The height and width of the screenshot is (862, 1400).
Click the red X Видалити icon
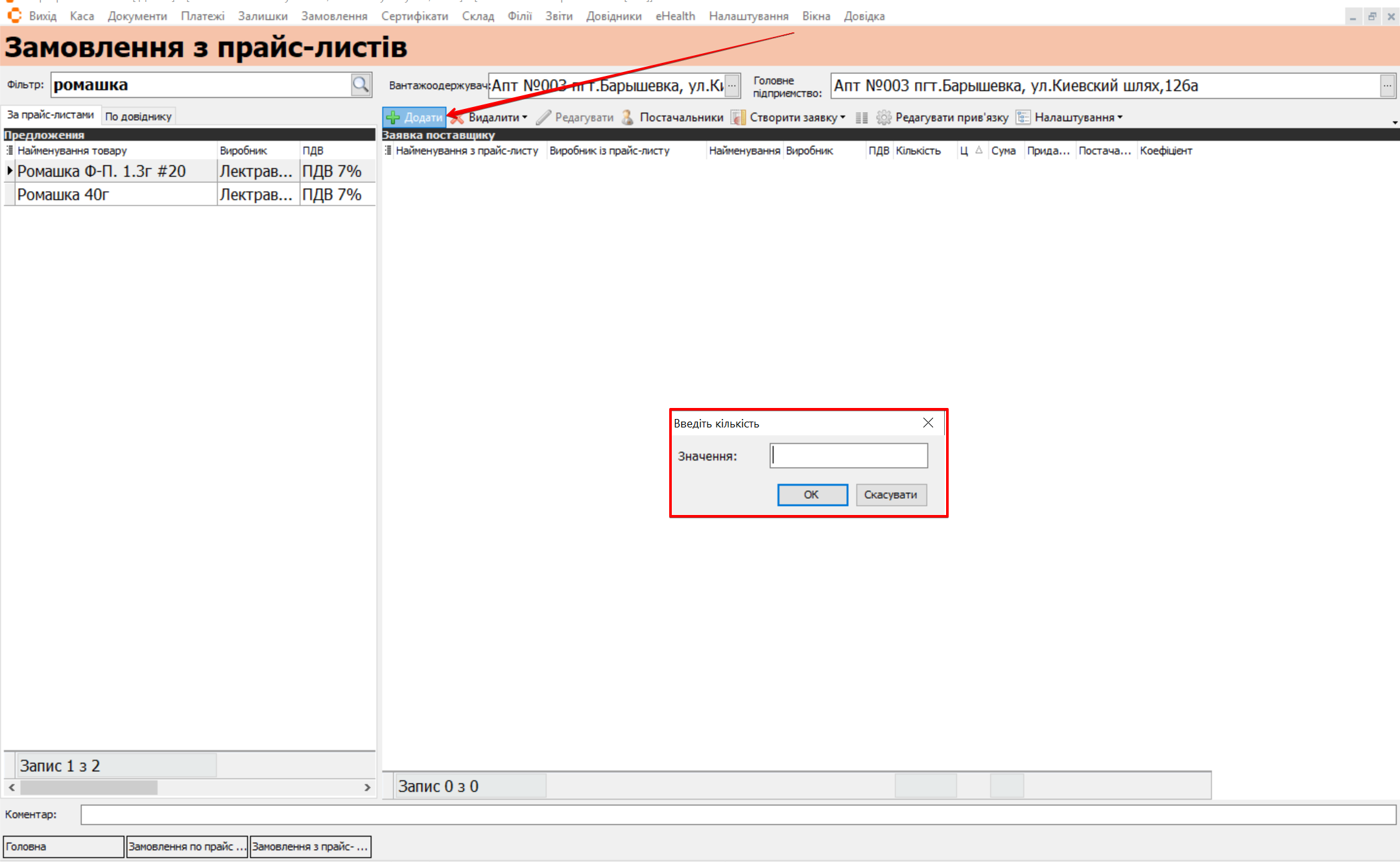[457, 117]
